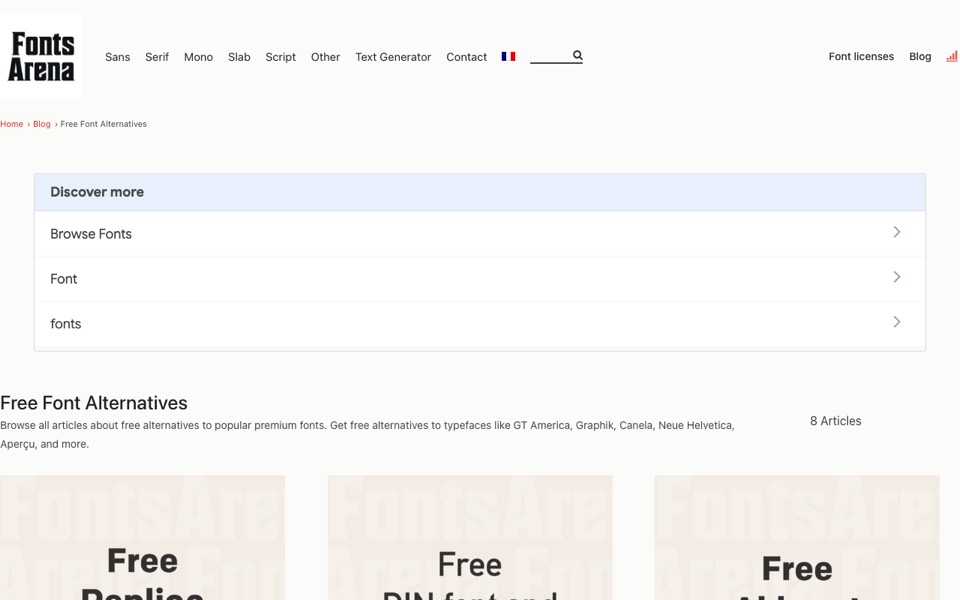Screen dimensions: 960x600
Task: Open the Font row in Discover more
Action: coord(480,279)
